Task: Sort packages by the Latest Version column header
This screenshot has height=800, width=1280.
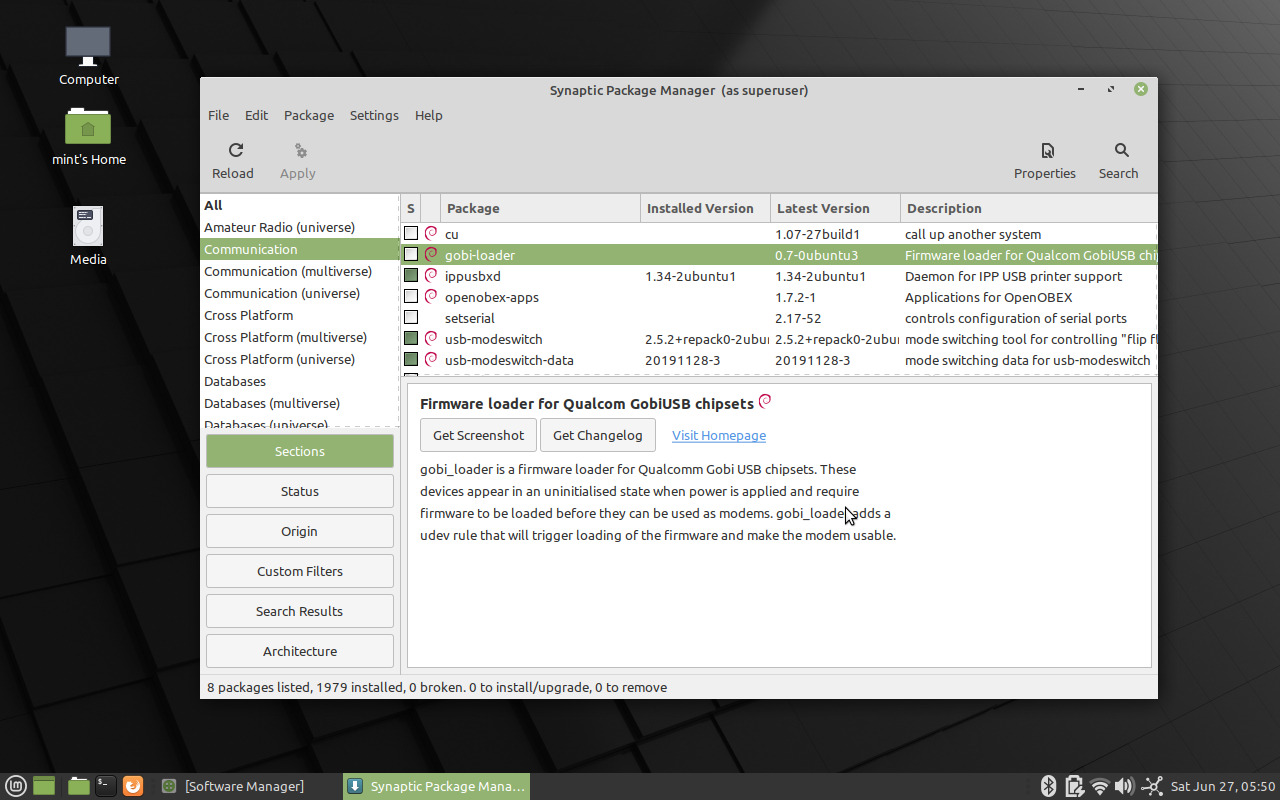Action: point(823,208)
